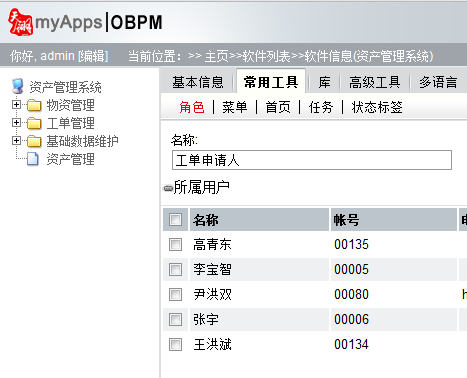Click account number 00080

(x=351, y=295)
